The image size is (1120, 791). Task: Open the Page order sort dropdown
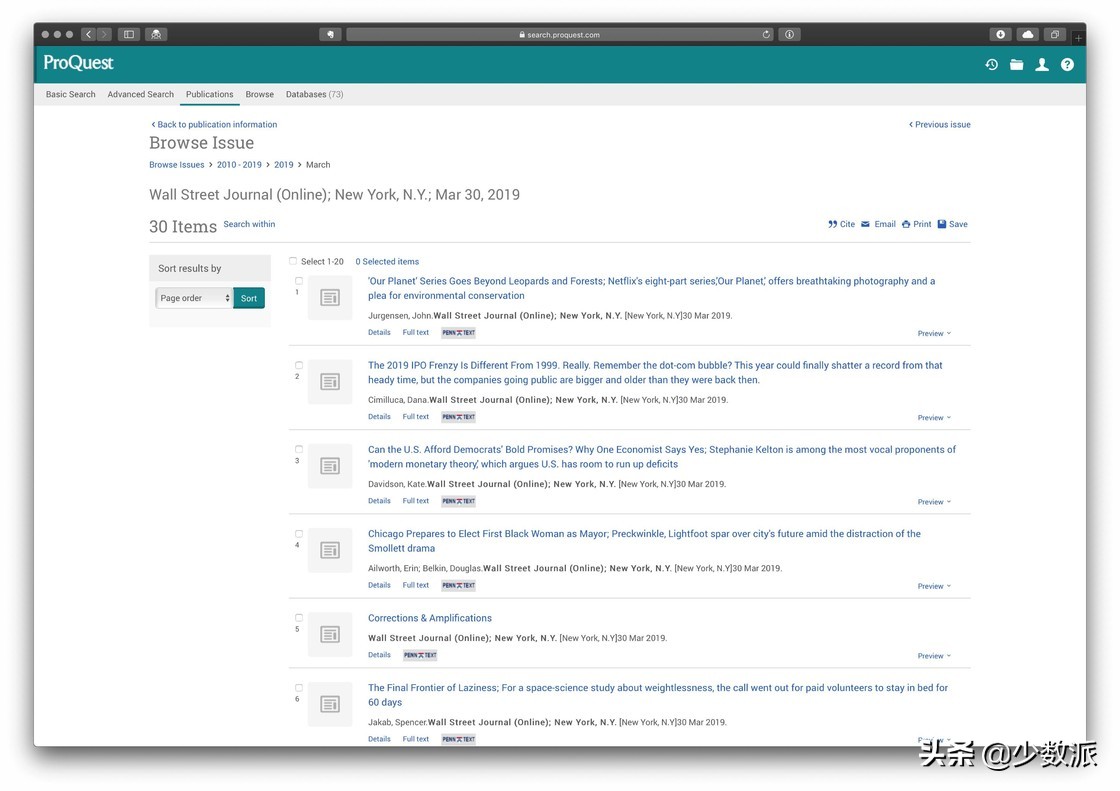pyautogui.click(x=194, y=298)
